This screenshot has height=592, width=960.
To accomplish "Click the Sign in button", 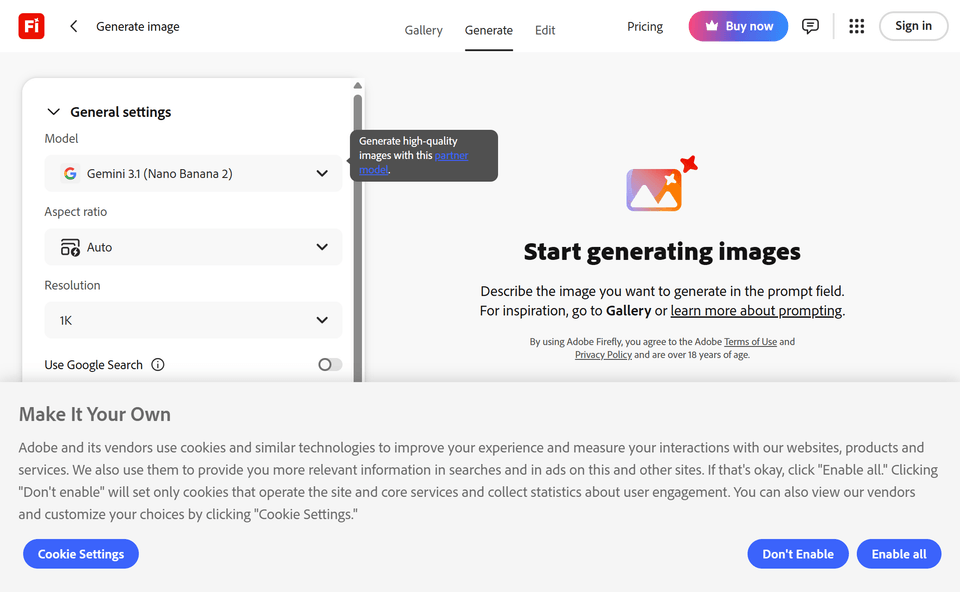I will 913,26.
